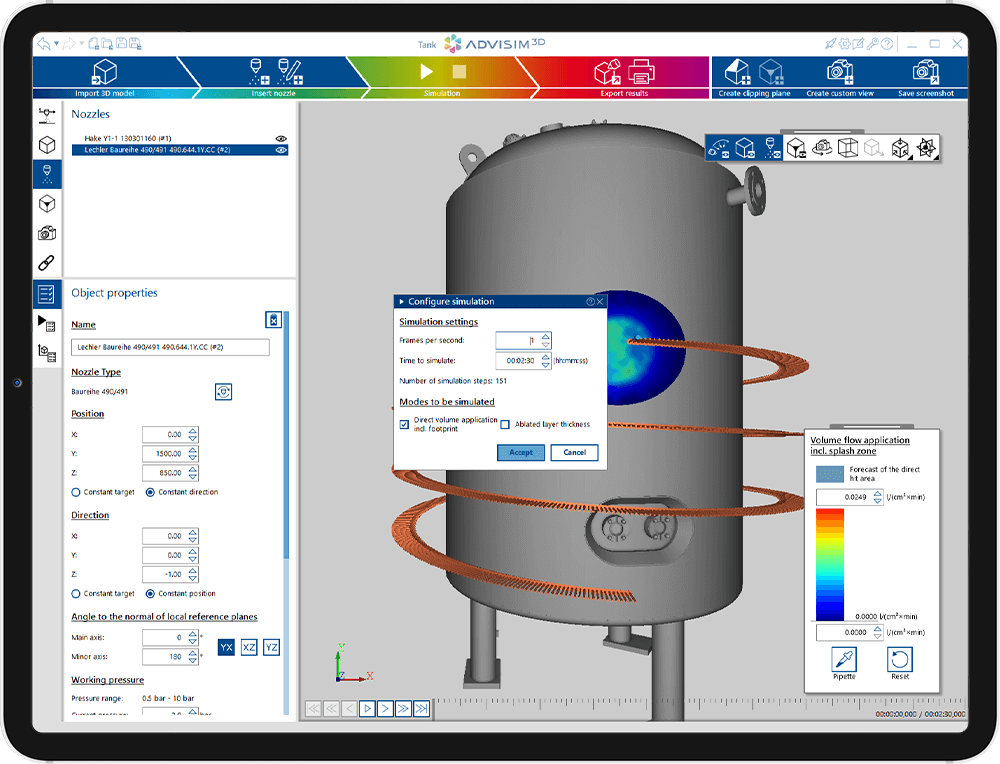This screenshot has height=764, width=1000.
Task: Click the Position Z stepper arrows
Action: (x=193, y=473)
